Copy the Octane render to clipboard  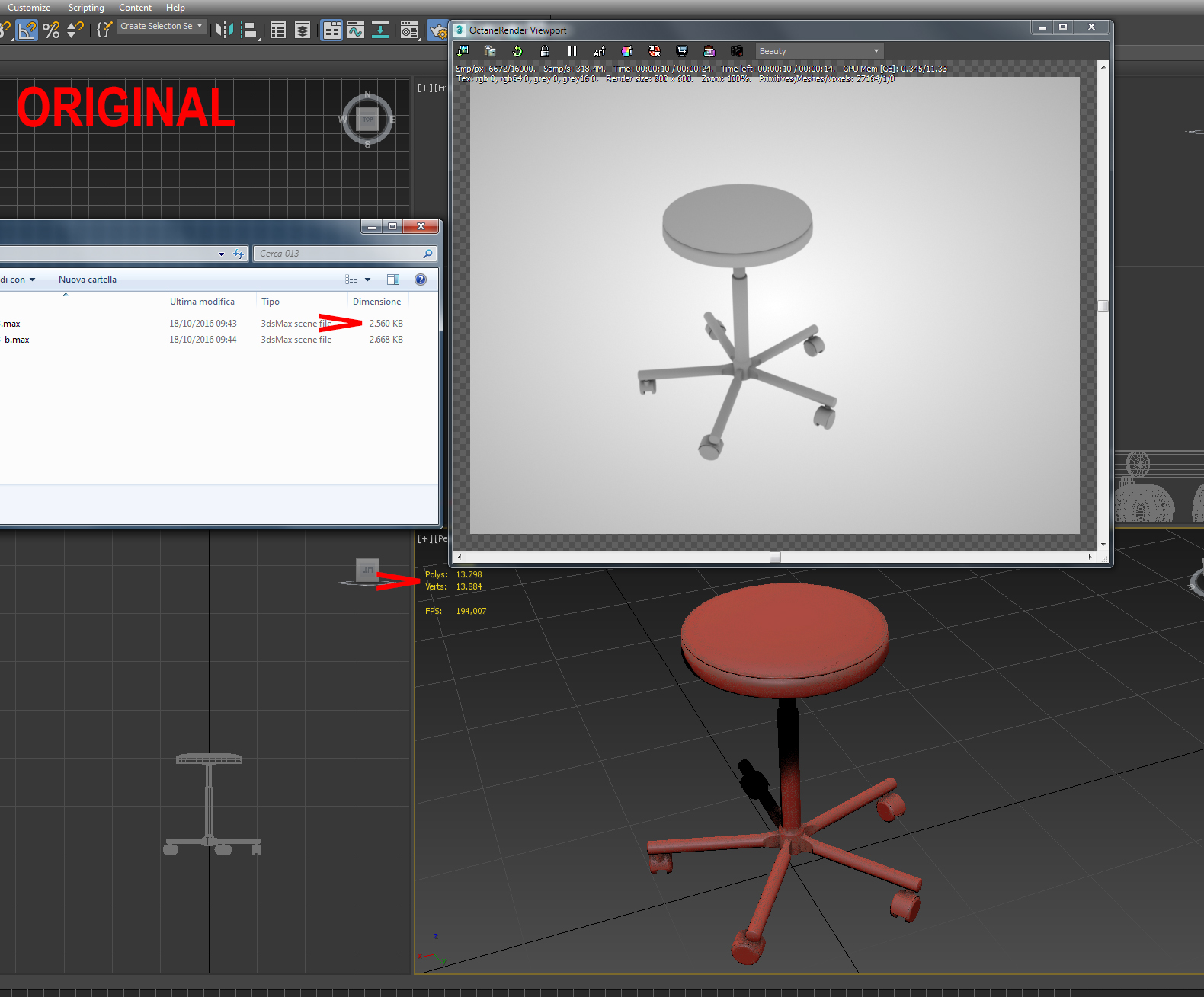(x=490, y=51)
